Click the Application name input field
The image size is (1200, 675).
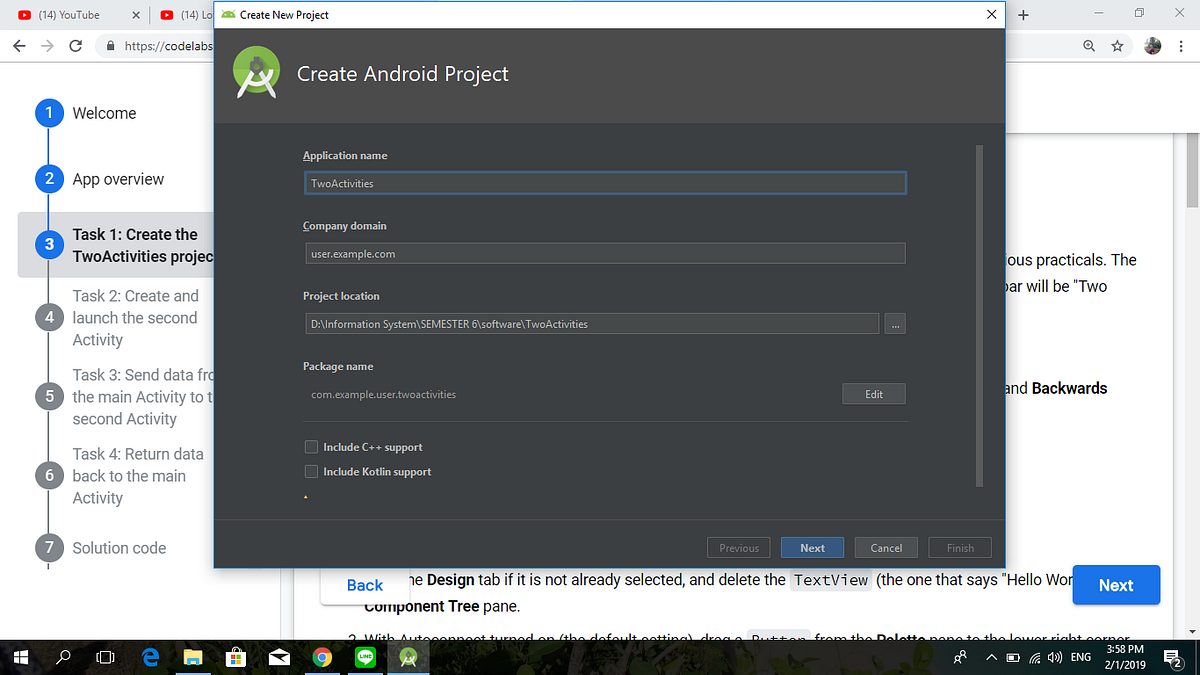tap(604, 183)
